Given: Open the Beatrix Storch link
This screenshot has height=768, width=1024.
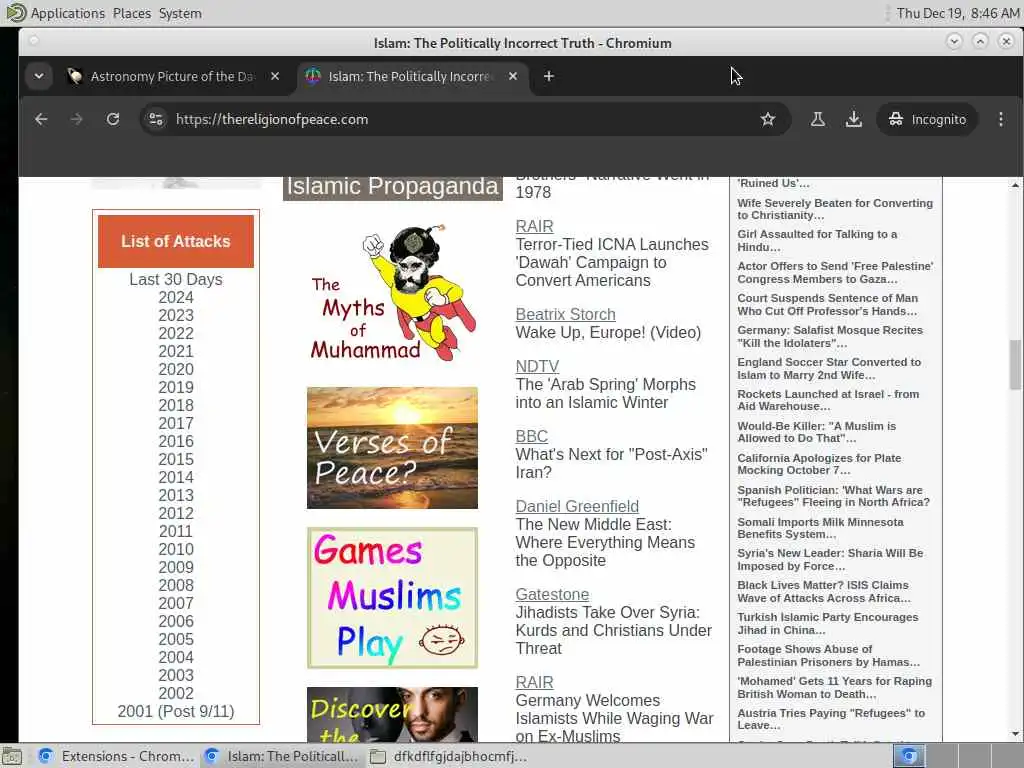Looking at the screenshot, I should tap(566, 314).
